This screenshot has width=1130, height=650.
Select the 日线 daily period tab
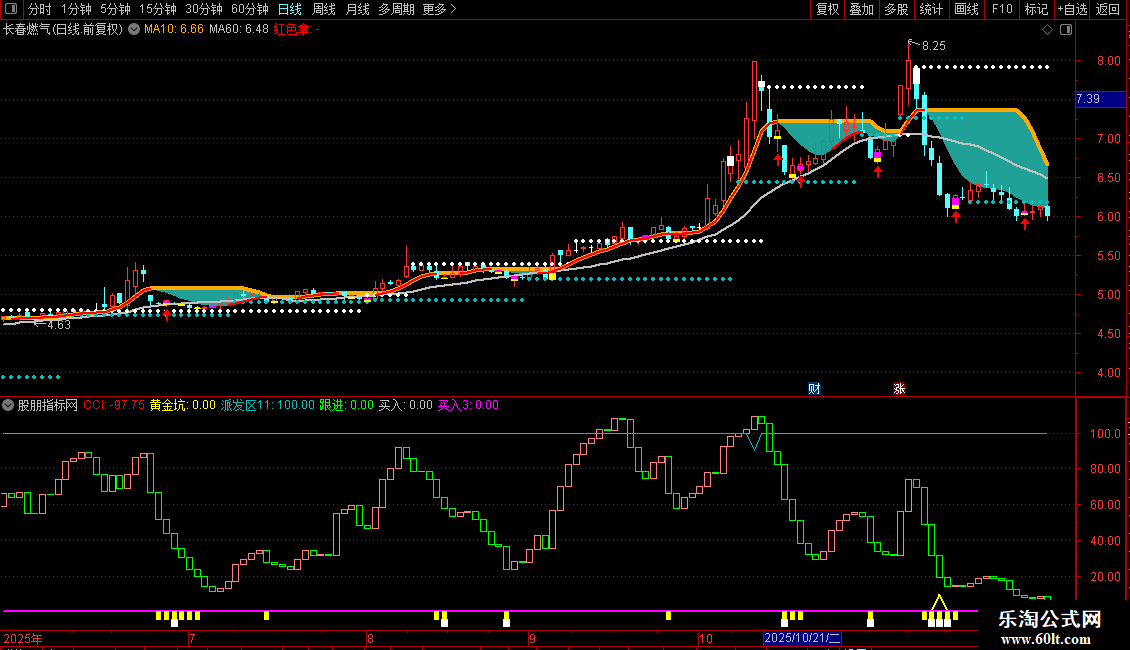point(290,9)
